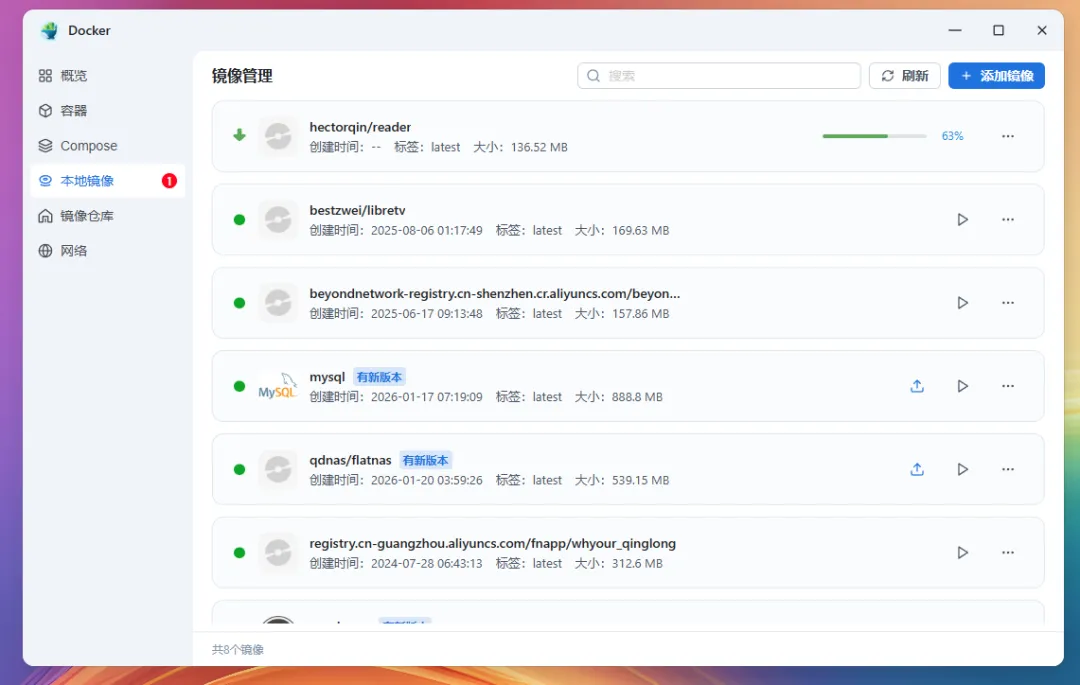Screen dimensions: 1080x685
Task: Click the green status dot for qdnas/flatnas
Action: click(239, 470)
